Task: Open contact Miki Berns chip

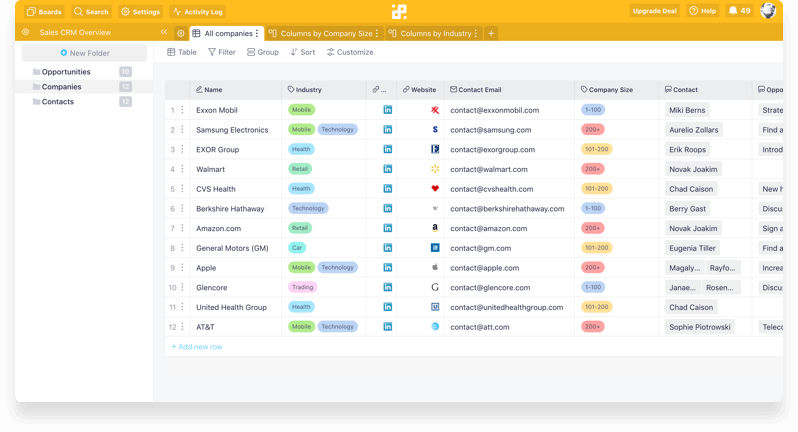Action: click(687, 110)
